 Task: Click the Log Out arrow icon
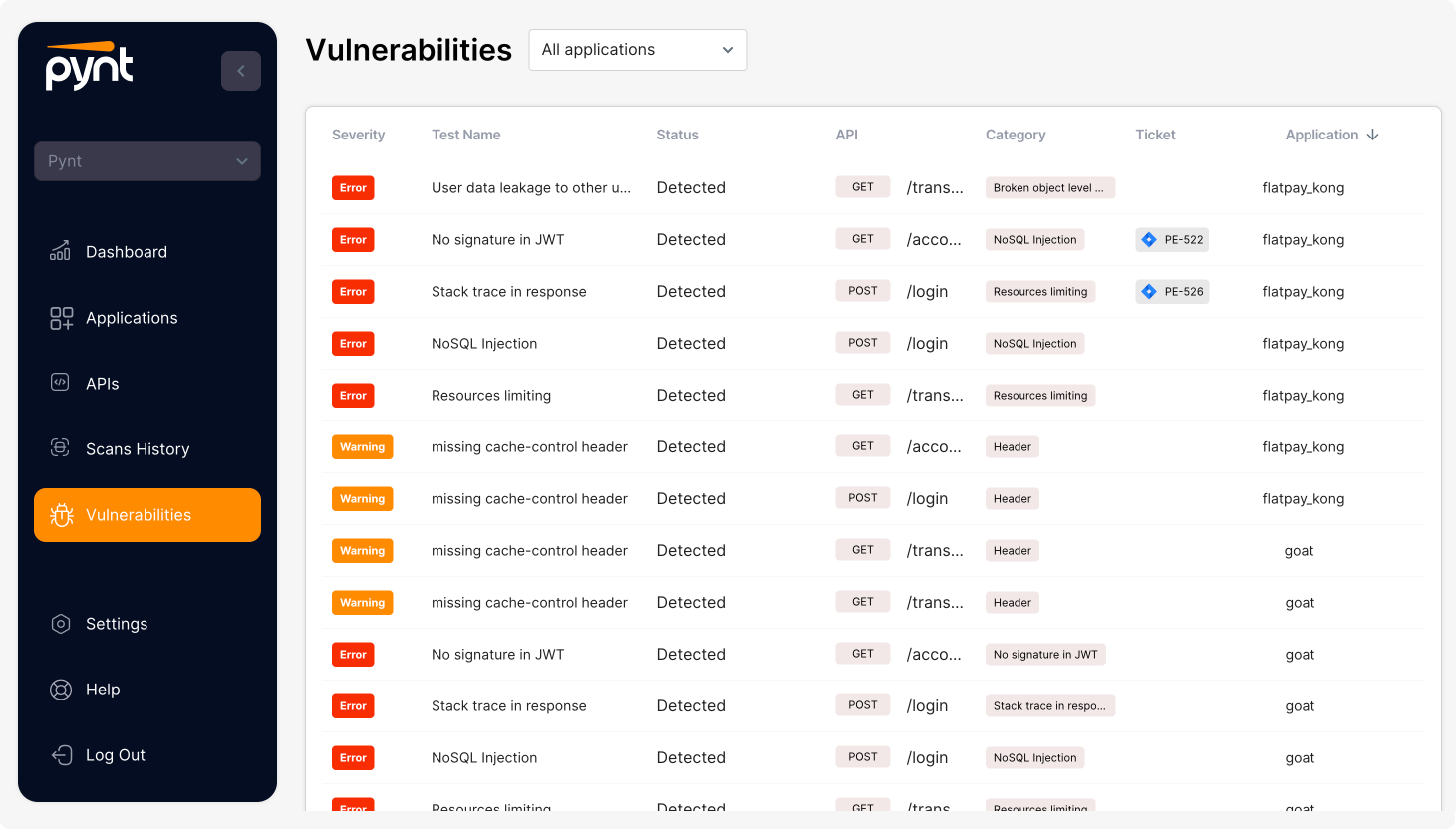point(60,754)
